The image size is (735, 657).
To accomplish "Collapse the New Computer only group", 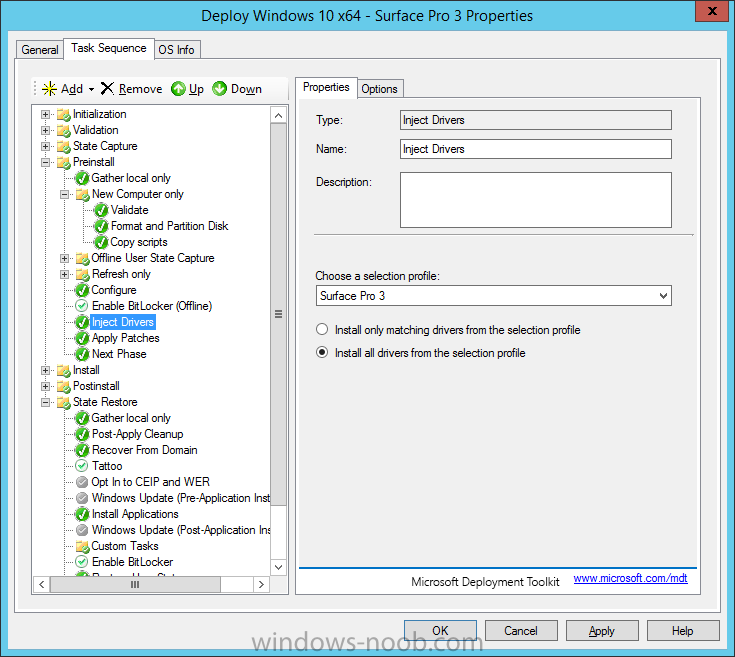I will pyautogui.click(x=64, y=194).
